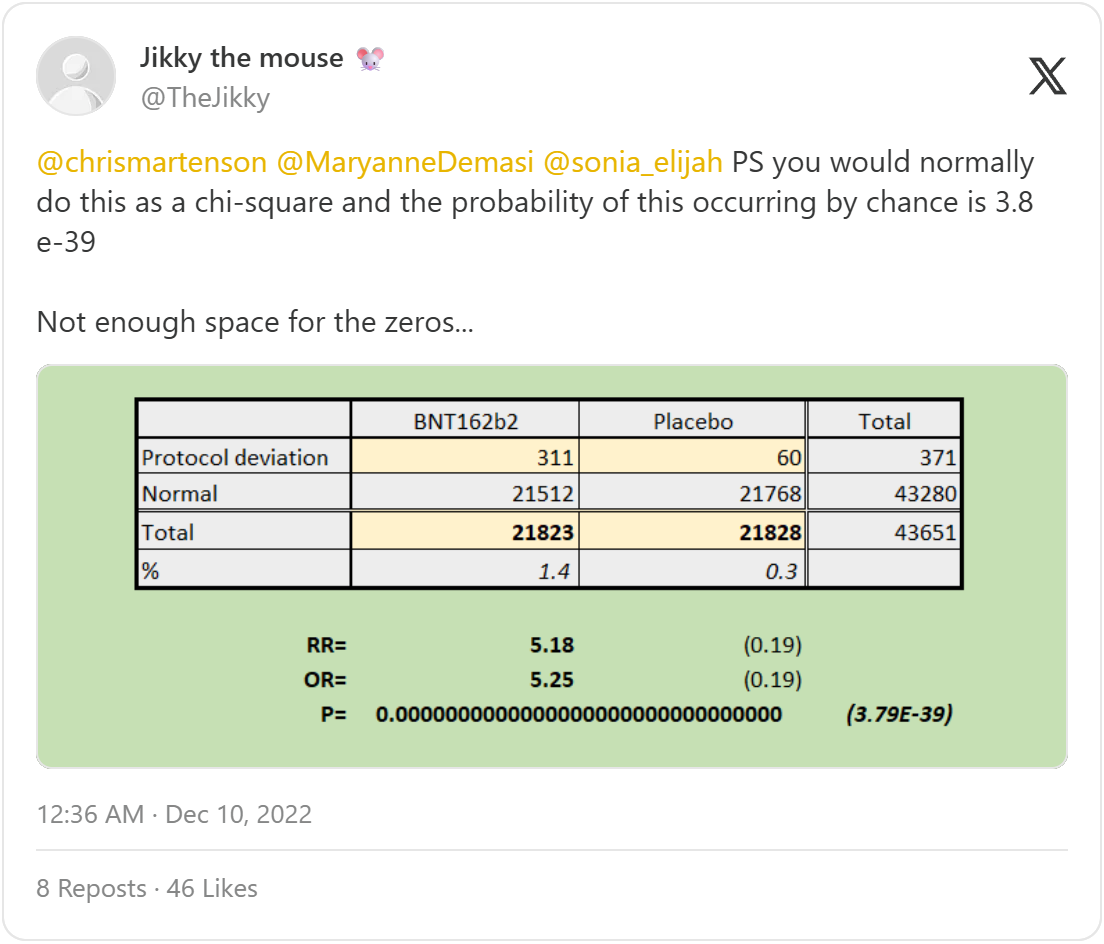Screen dimensions: 1104x944
Task: Select the cell showing 311
Action: [554, 458]
